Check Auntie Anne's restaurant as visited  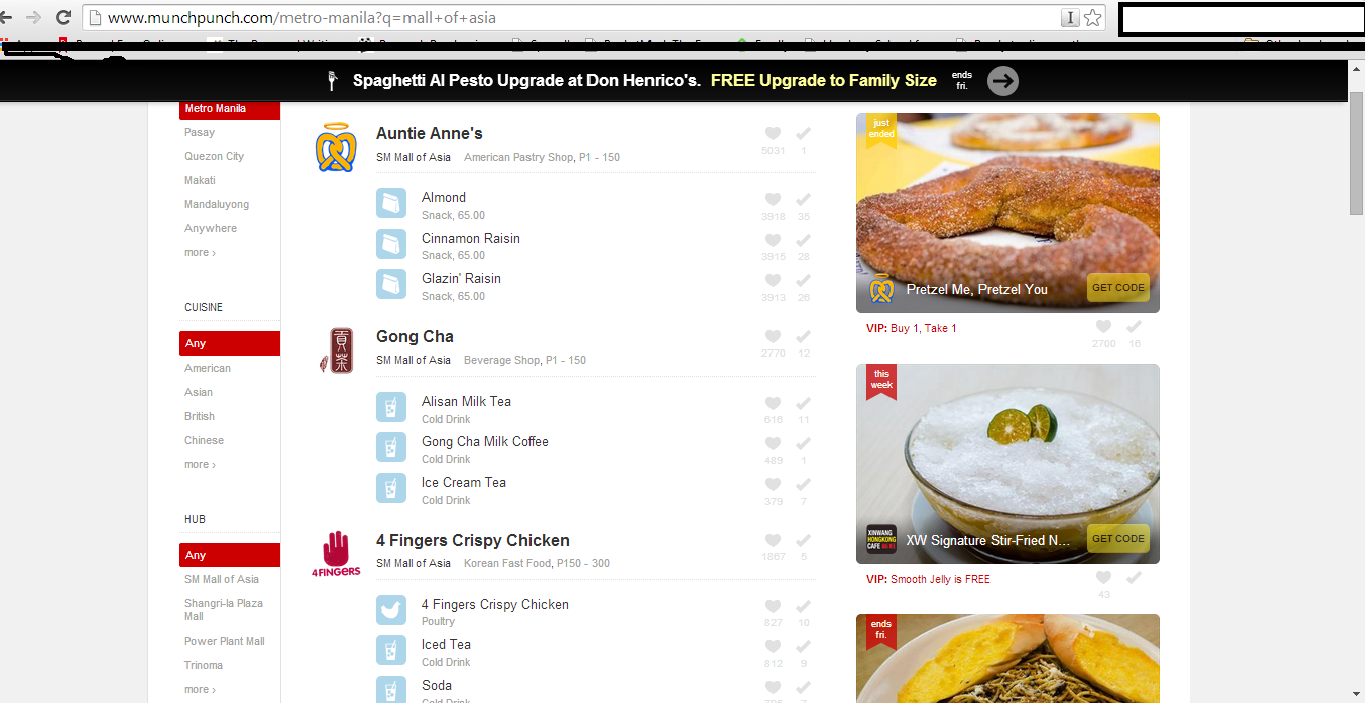pyautogui.click(x=804, y=134)
